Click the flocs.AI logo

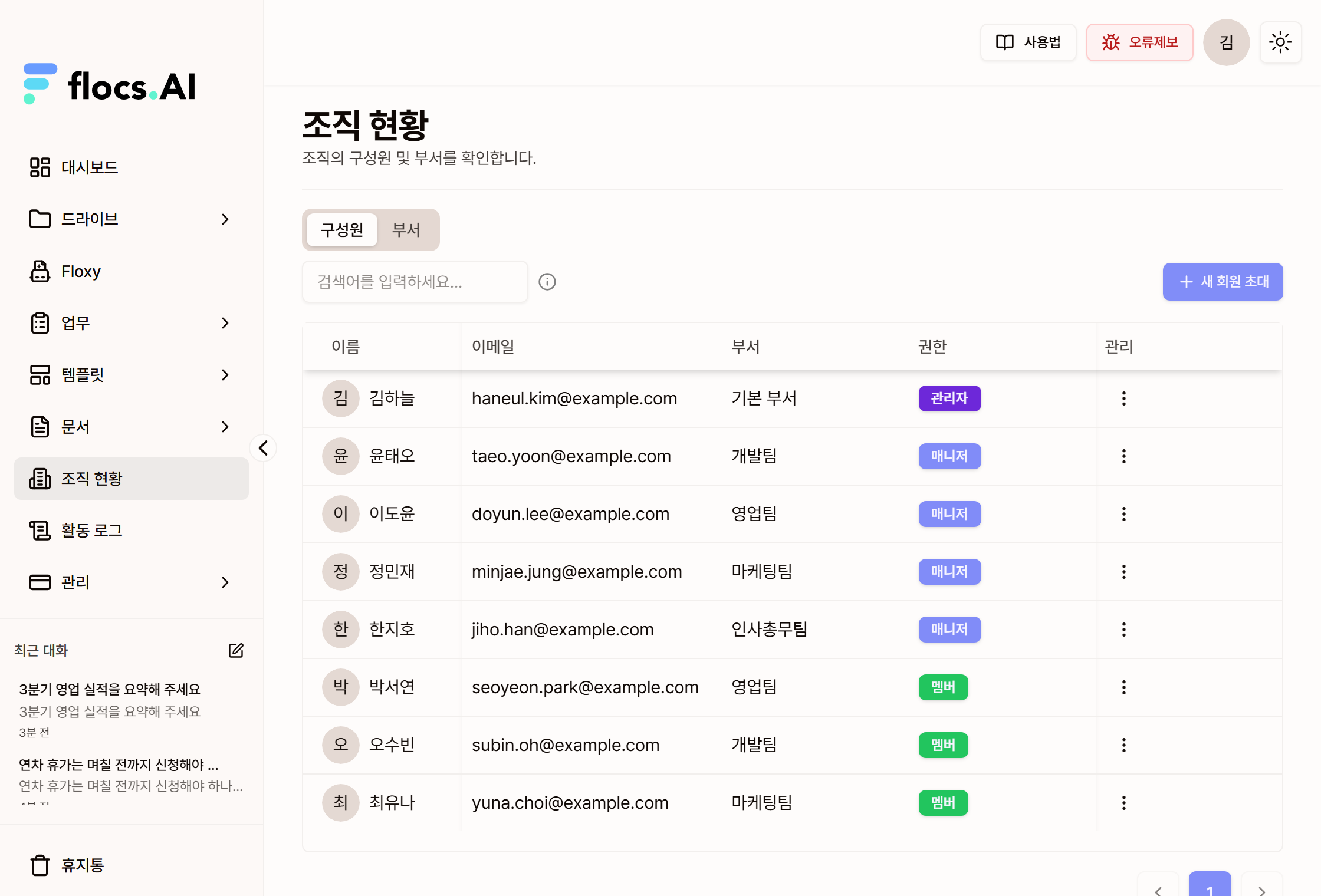pos(109,84)
